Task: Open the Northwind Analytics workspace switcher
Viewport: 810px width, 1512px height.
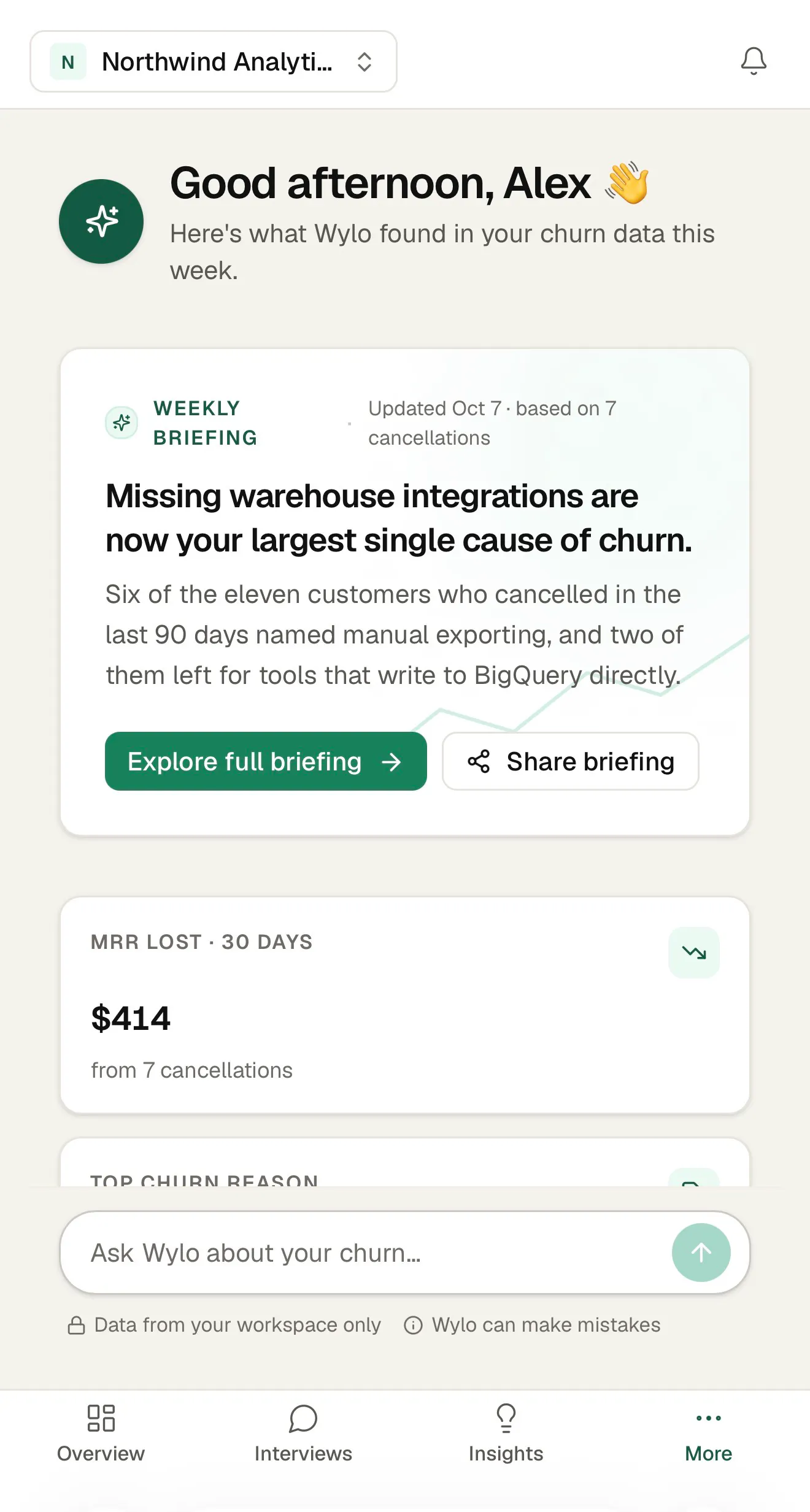Action: (214, 61)
